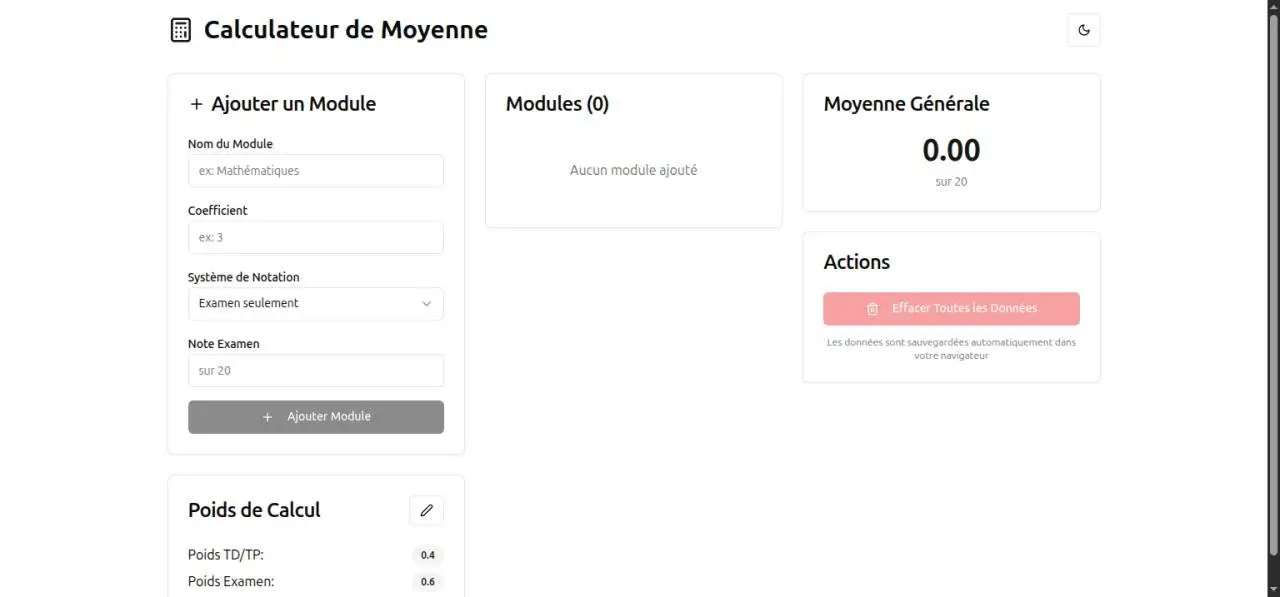Viewport: 1280px width, 597px height.
Task: Edit calculation weights with the pencil icon
Action: click(x=426, y=510)
